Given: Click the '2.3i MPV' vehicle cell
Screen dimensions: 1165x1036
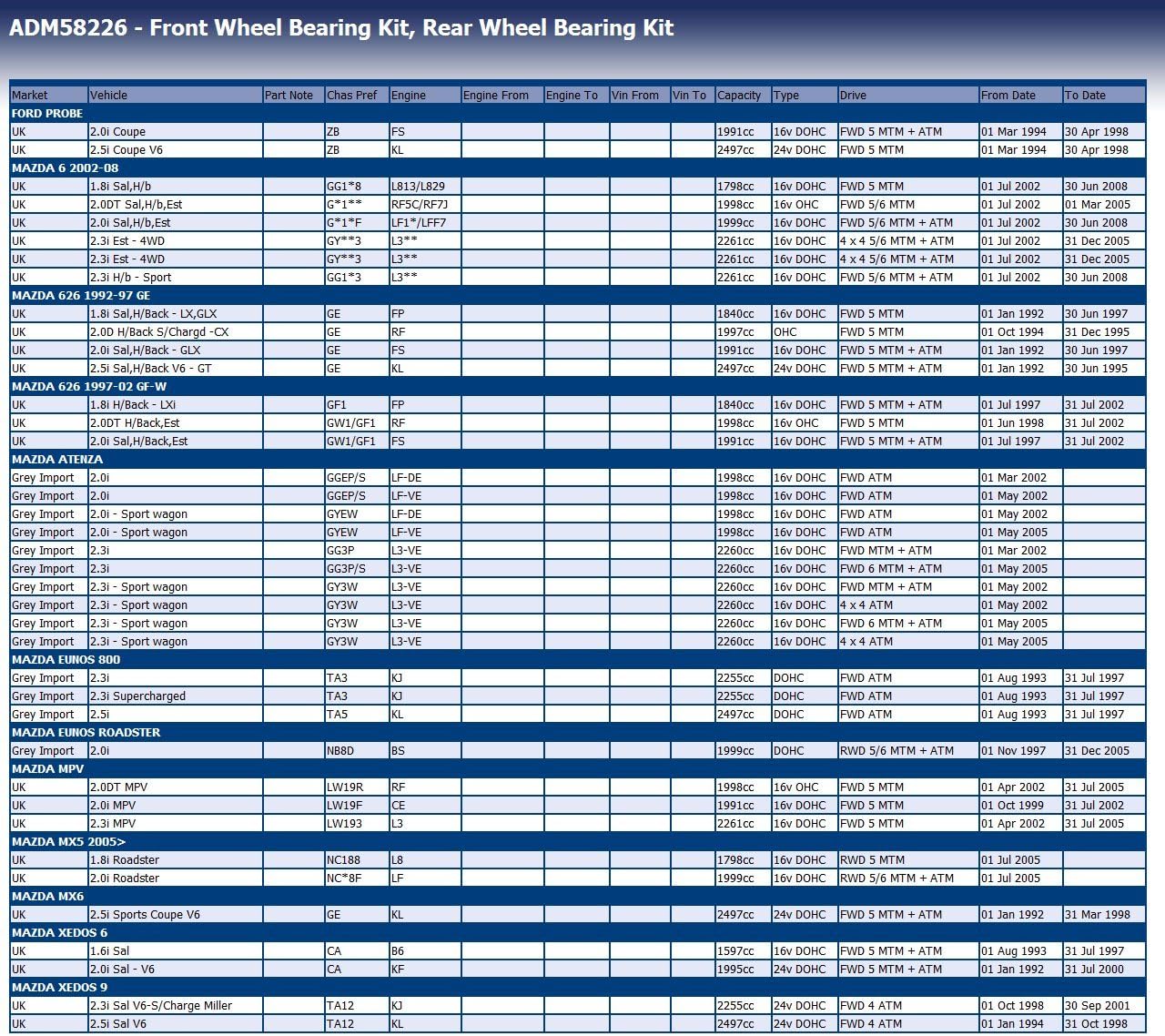Looking at the screenshot, I should coord(176,823).
